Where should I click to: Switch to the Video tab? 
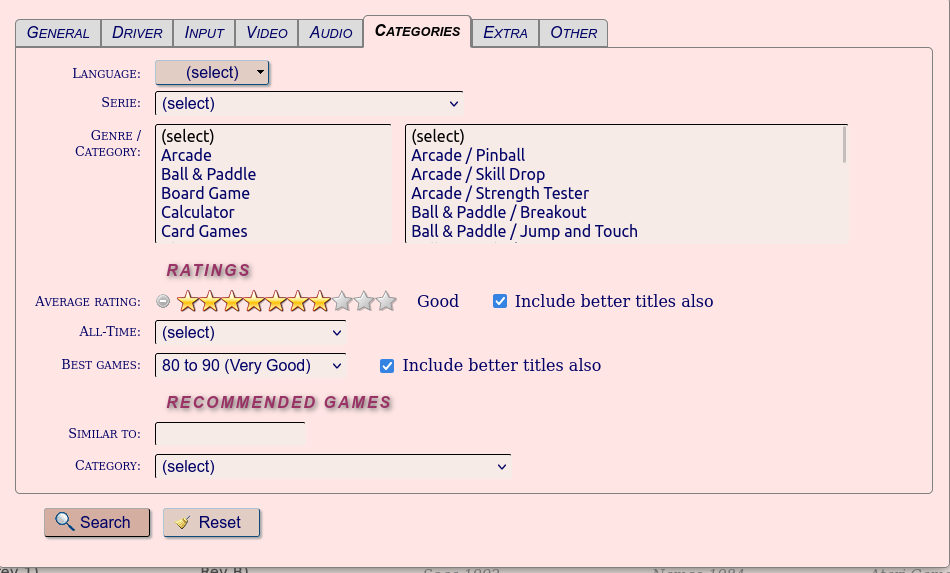[x=267, y=32]
